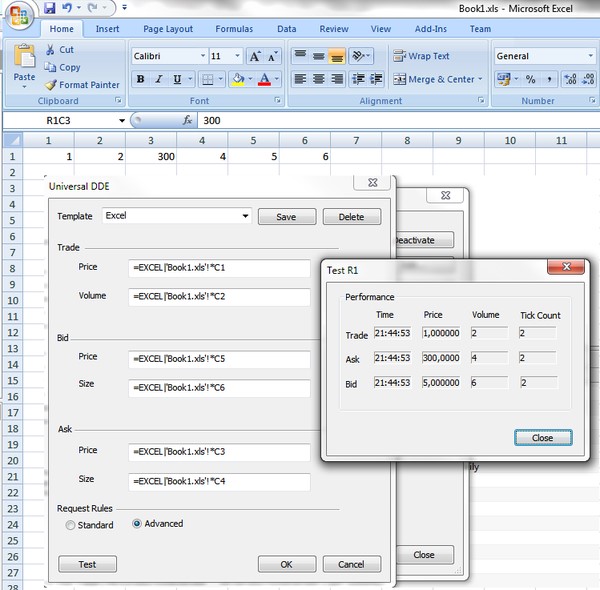
Task: Select cell containing 300 in row 1
Action: click(151, 156)
